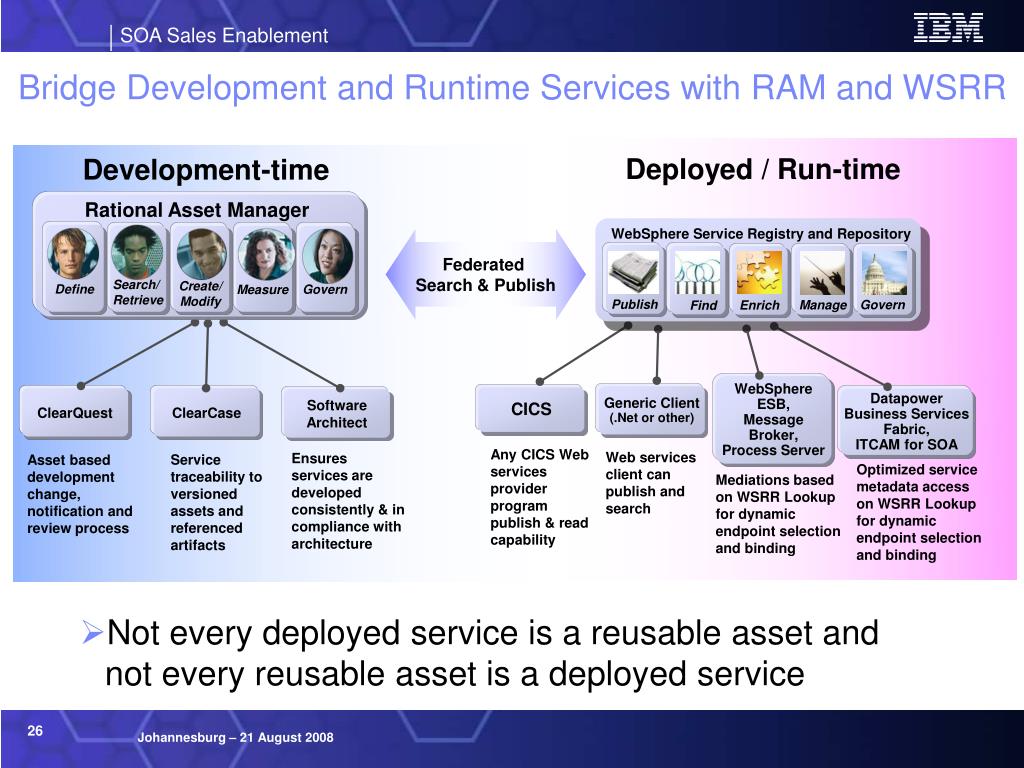Click the Generic Client (.Net or other) box
The image size is (1024, 768).
[x=651, y=409]
